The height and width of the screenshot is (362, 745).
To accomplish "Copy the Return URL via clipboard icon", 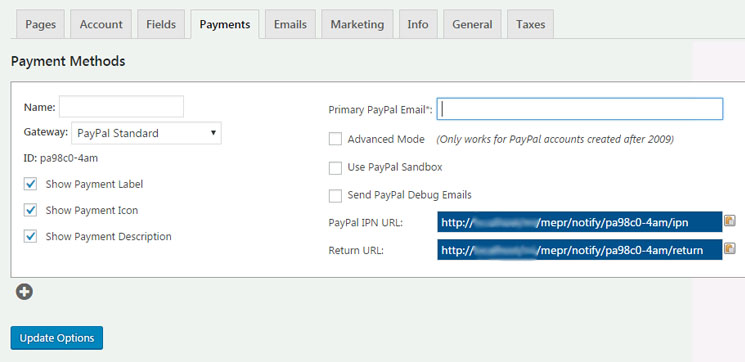I will [x=730, y=248].
